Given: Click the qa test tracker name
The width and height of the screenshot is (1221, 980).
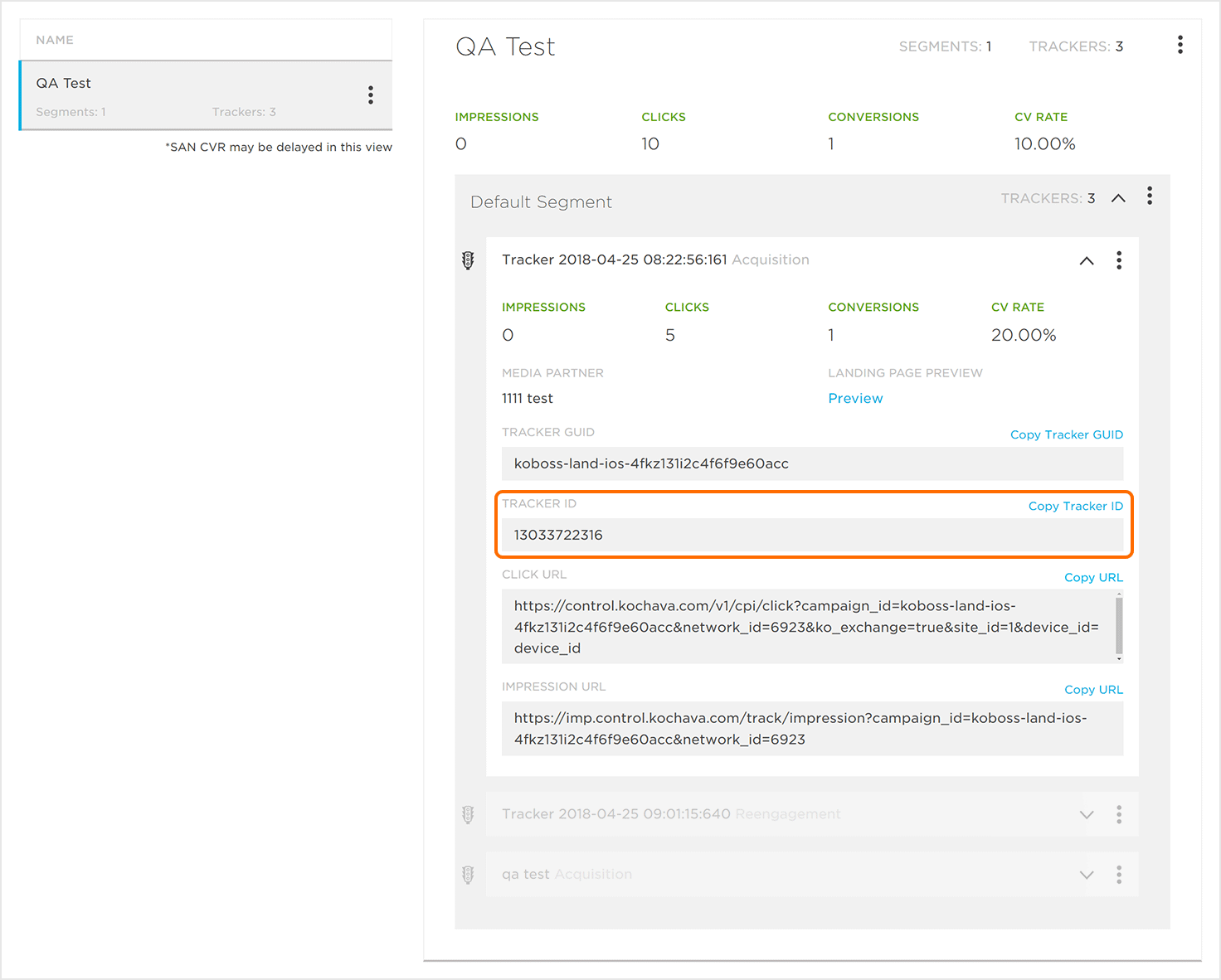Looking at the screenshot, I should pos(525,874).
